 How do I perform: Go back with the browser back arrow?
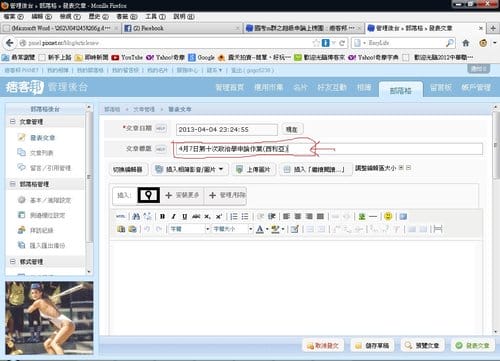coord(10,43)
